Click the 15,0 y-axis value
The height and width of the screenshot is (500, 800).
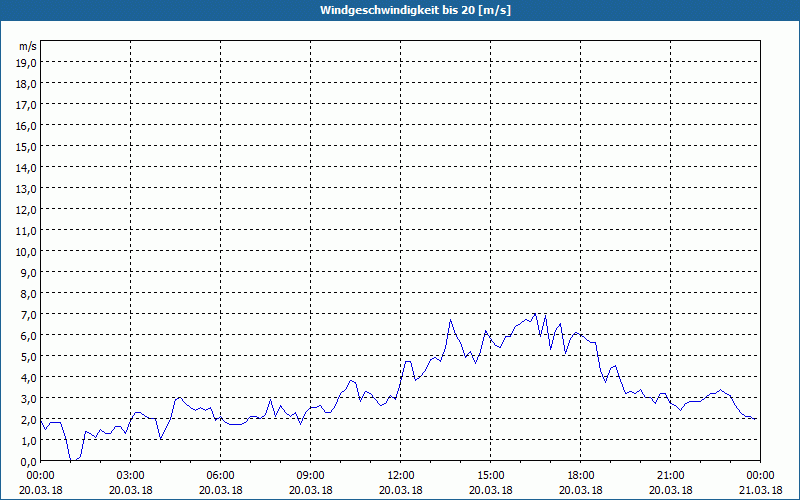tap(27, 147)
